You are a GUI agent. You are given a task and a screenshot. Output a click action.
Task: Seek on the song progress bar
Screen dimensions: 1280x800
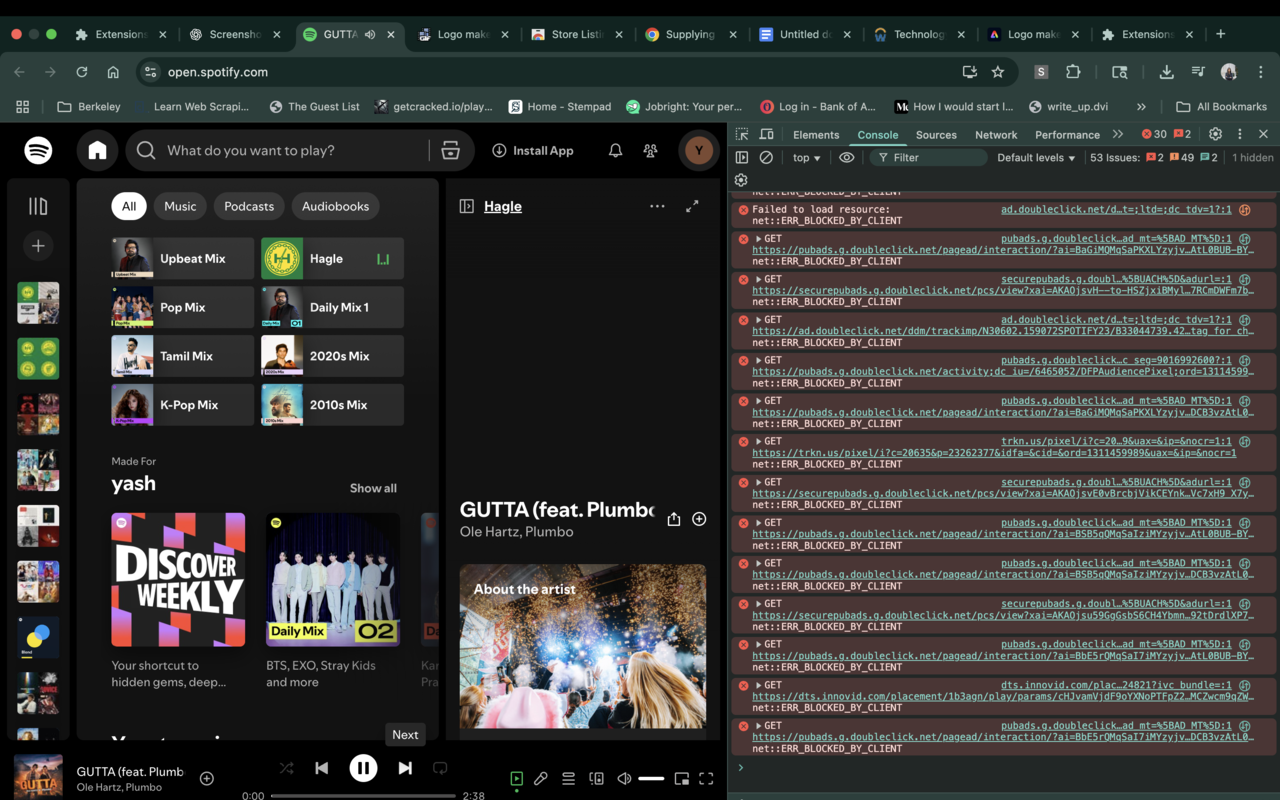[x=363, y=796]
